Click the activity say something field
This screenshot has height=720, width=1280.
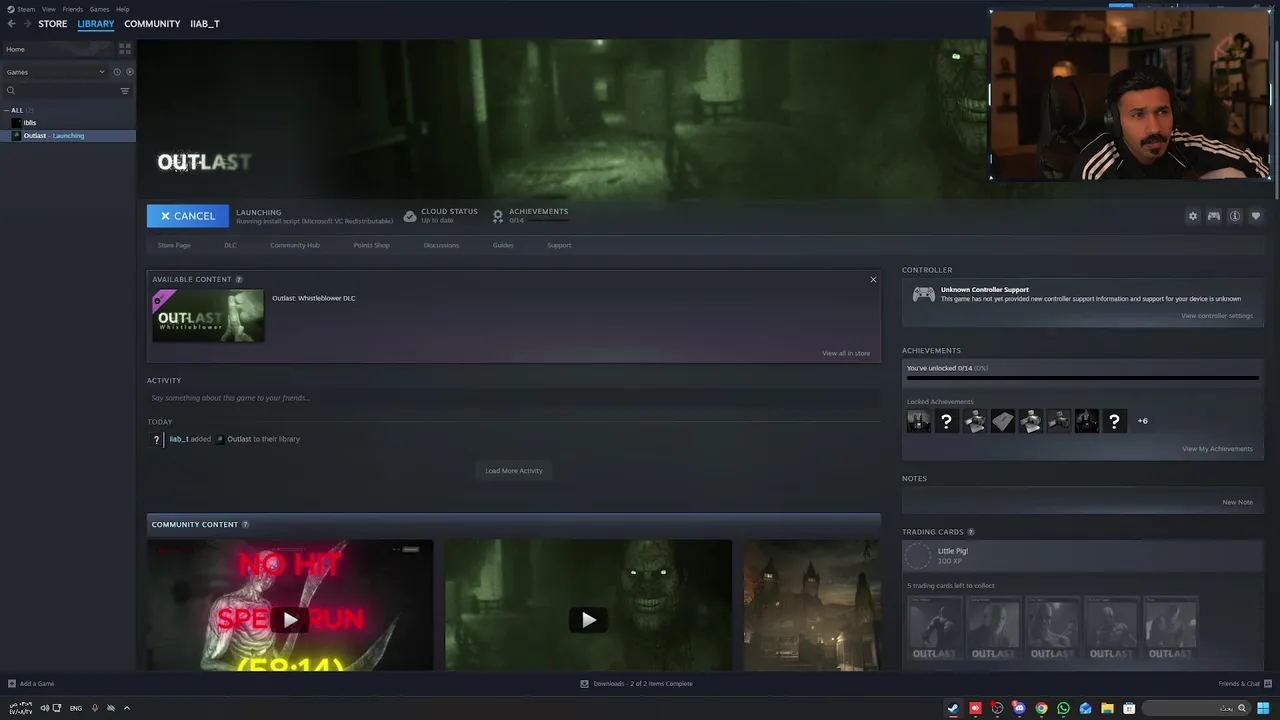pyautogui.click(x=514, y=398)
